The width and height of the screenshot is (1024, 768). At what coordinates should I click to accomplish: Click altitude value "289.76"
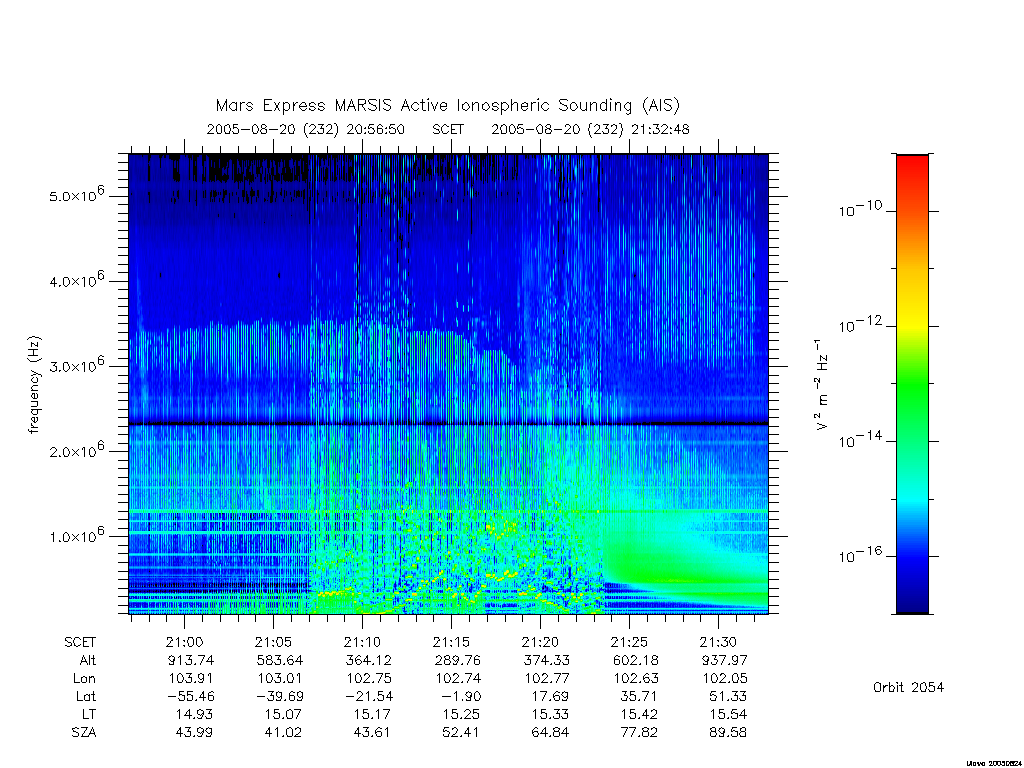(458, 660)
